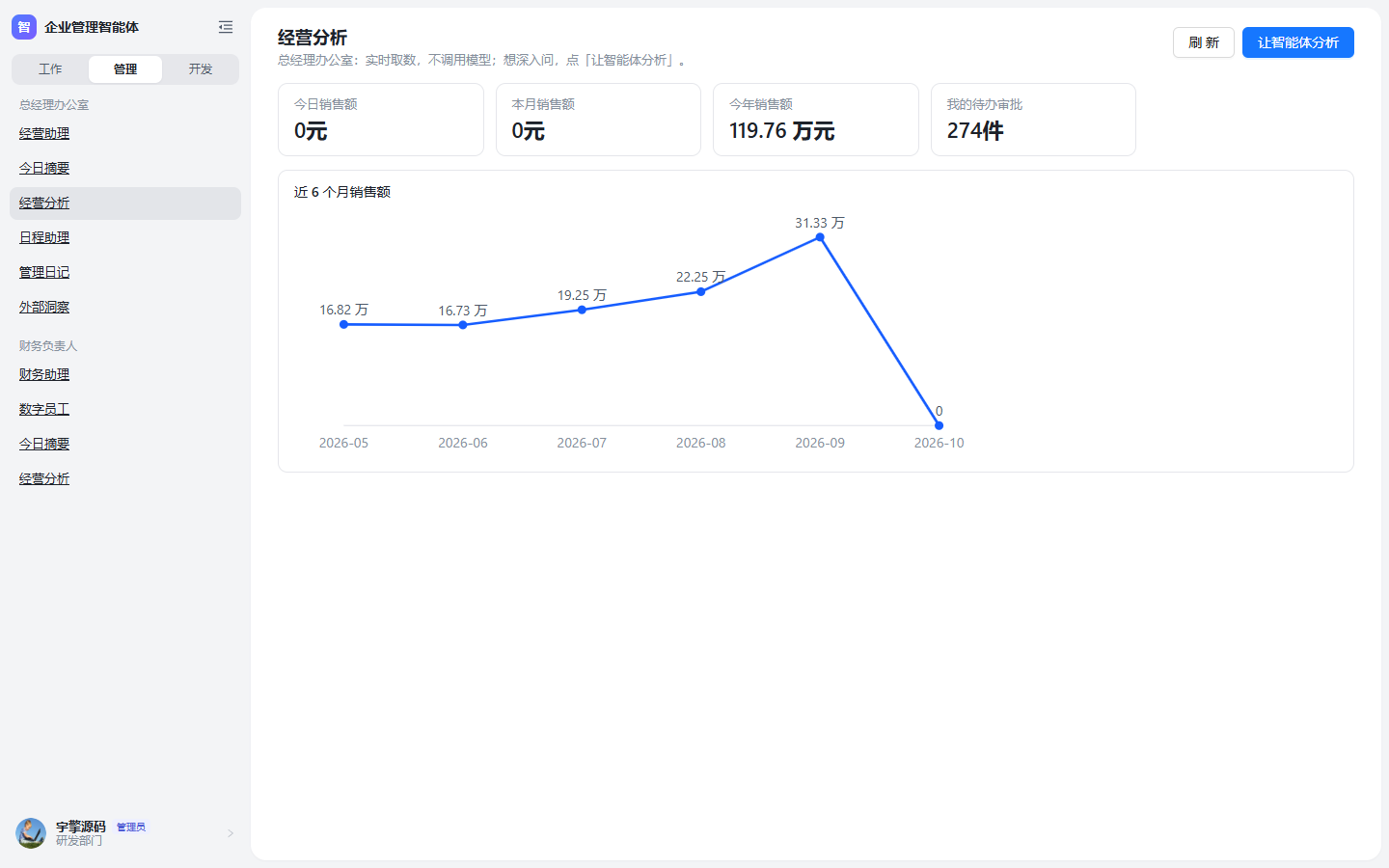Switch to the 工作 tab

pos(50,69)
